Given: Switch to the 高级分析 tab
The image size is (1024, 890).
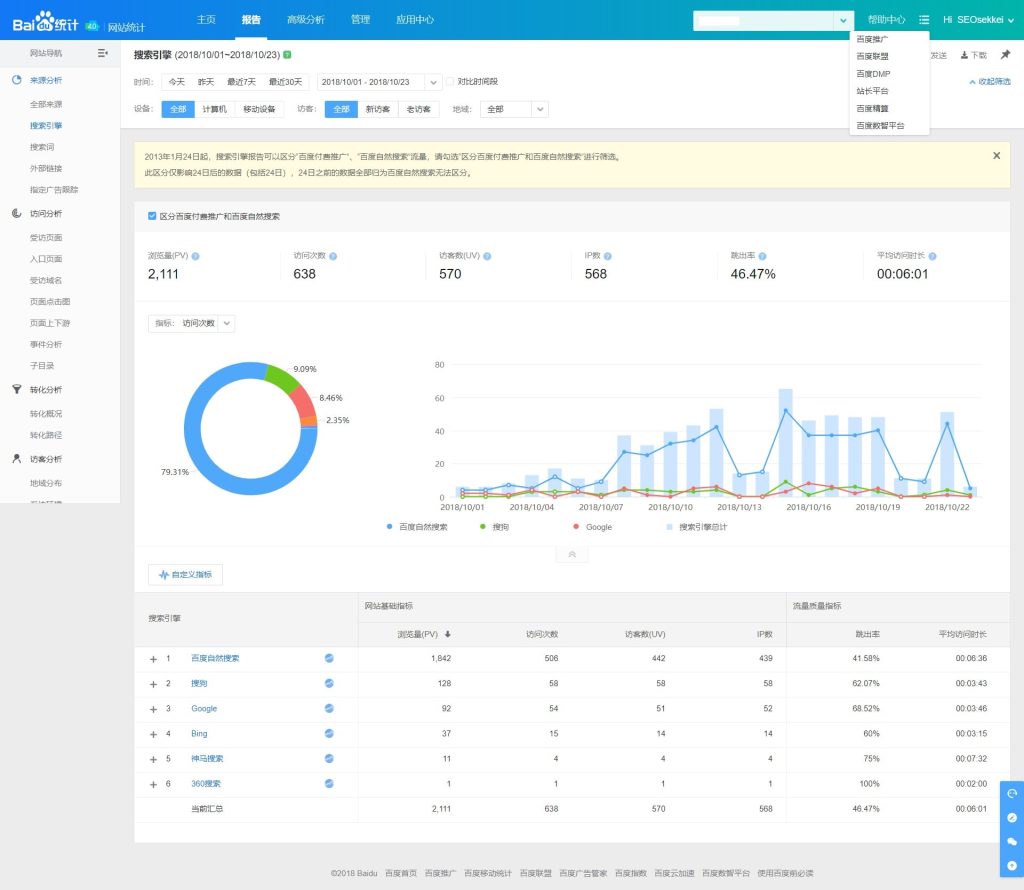Looking at the screenshot, I should 305,19.
